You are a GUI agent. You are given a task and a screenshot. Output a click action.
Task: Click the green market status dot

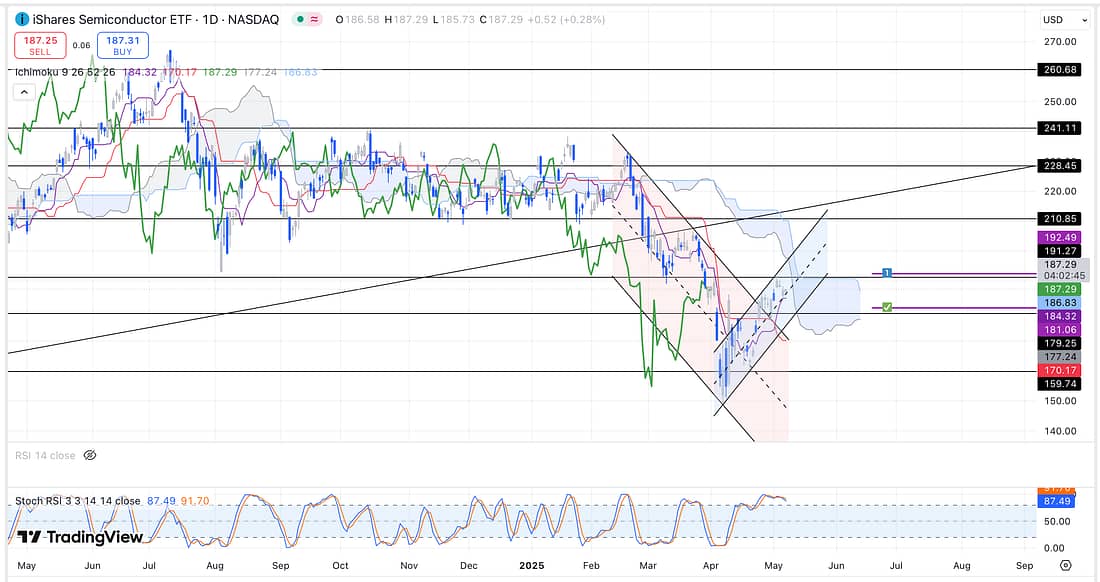[300, 20]
